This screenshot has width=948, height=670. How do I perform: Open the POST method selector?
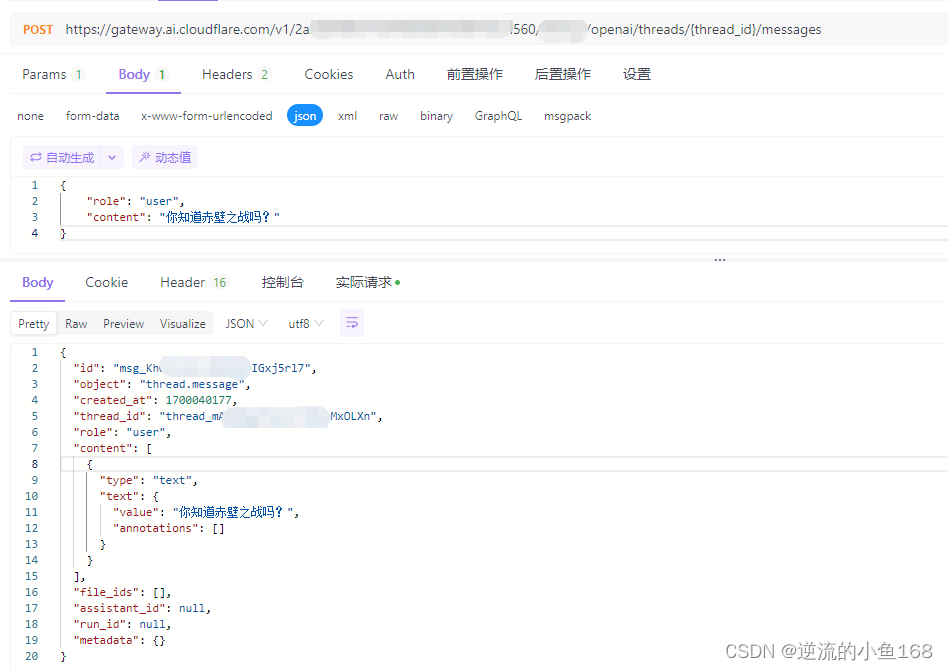38,30
